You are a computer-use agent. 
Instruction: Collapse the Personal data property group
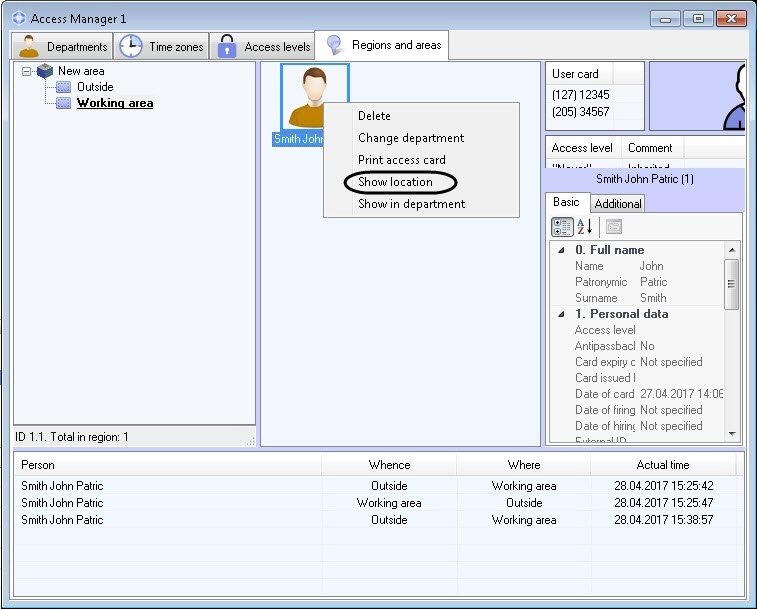coord(560,314)
